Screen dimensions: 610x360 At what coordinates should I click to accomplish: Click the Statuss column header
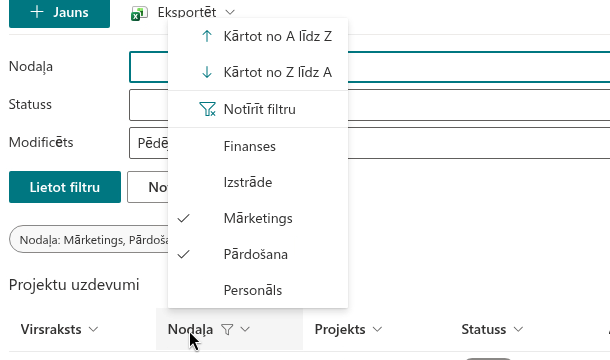484,330
